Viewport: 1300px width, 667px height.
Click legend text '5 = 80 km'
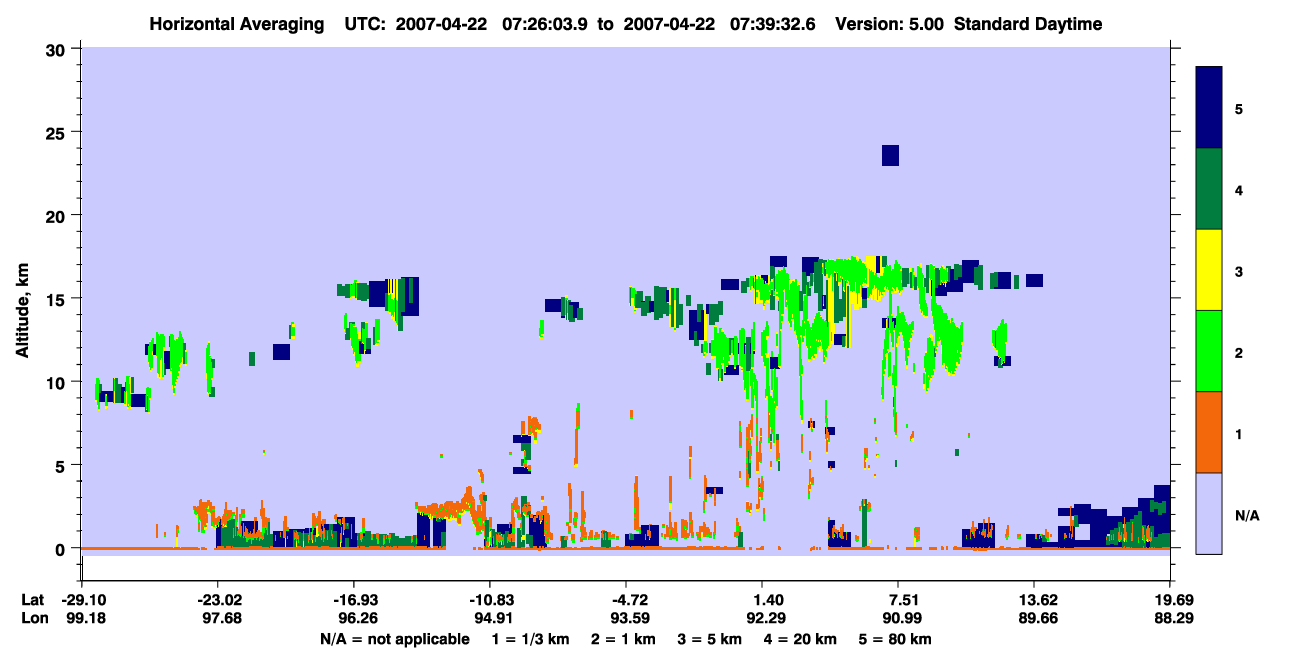click(x=893, y=639)
